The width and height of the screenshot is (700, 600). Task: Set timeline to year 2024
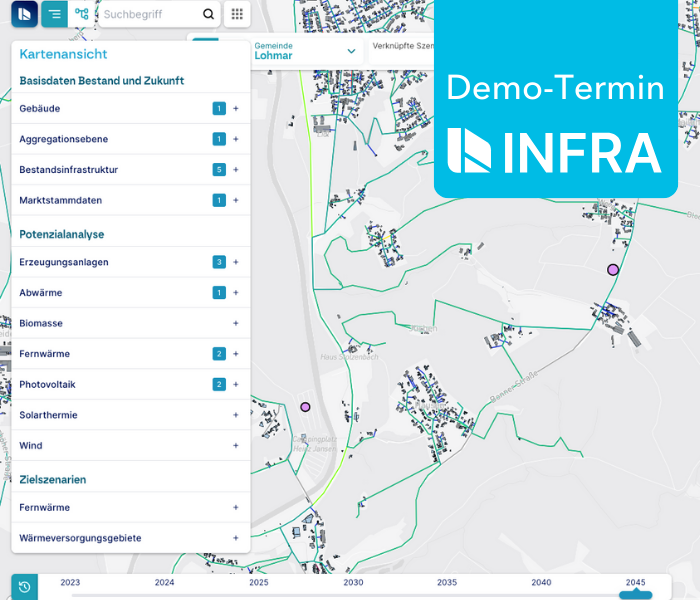[164, 582]
